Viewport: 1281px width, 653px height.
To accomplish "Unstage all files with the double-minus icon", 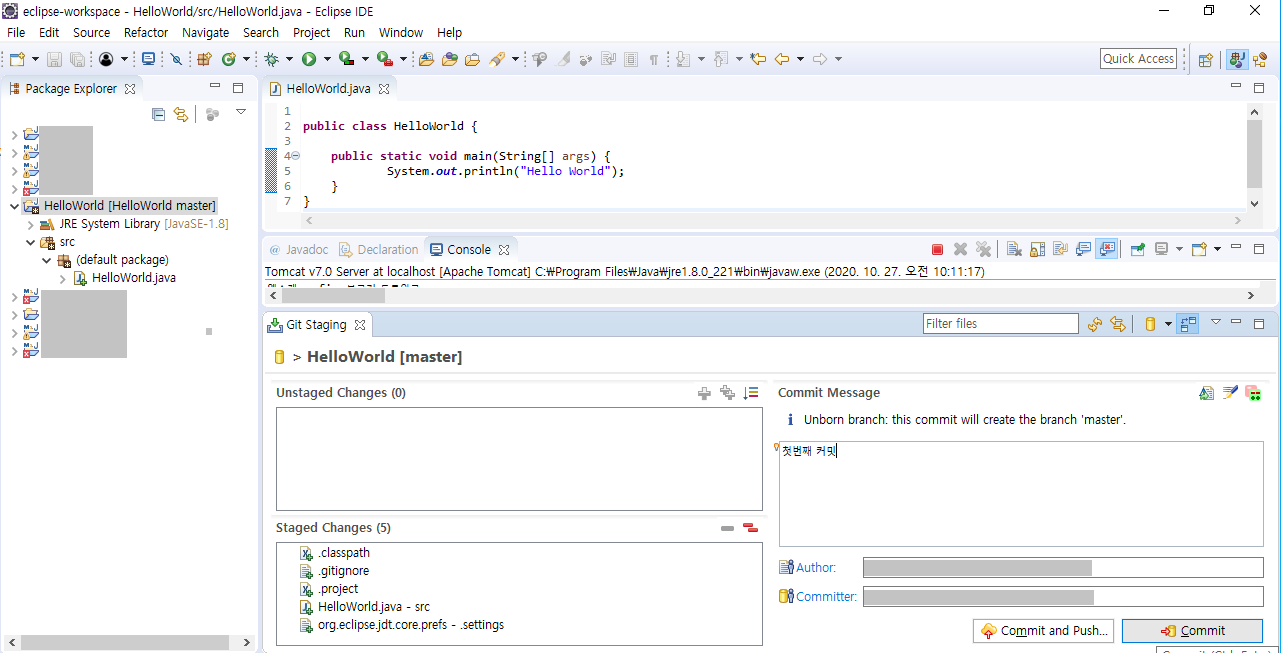I will tap(750, 528).
